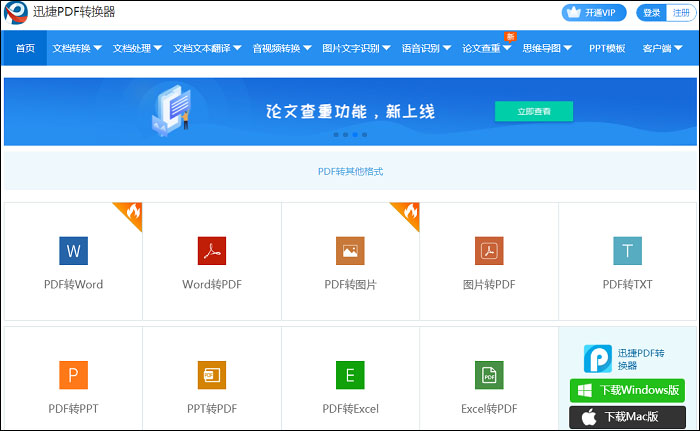This screenshot has height=431, width=700.
Task: Select the first banner carousel dot
Action: [336, 134]
